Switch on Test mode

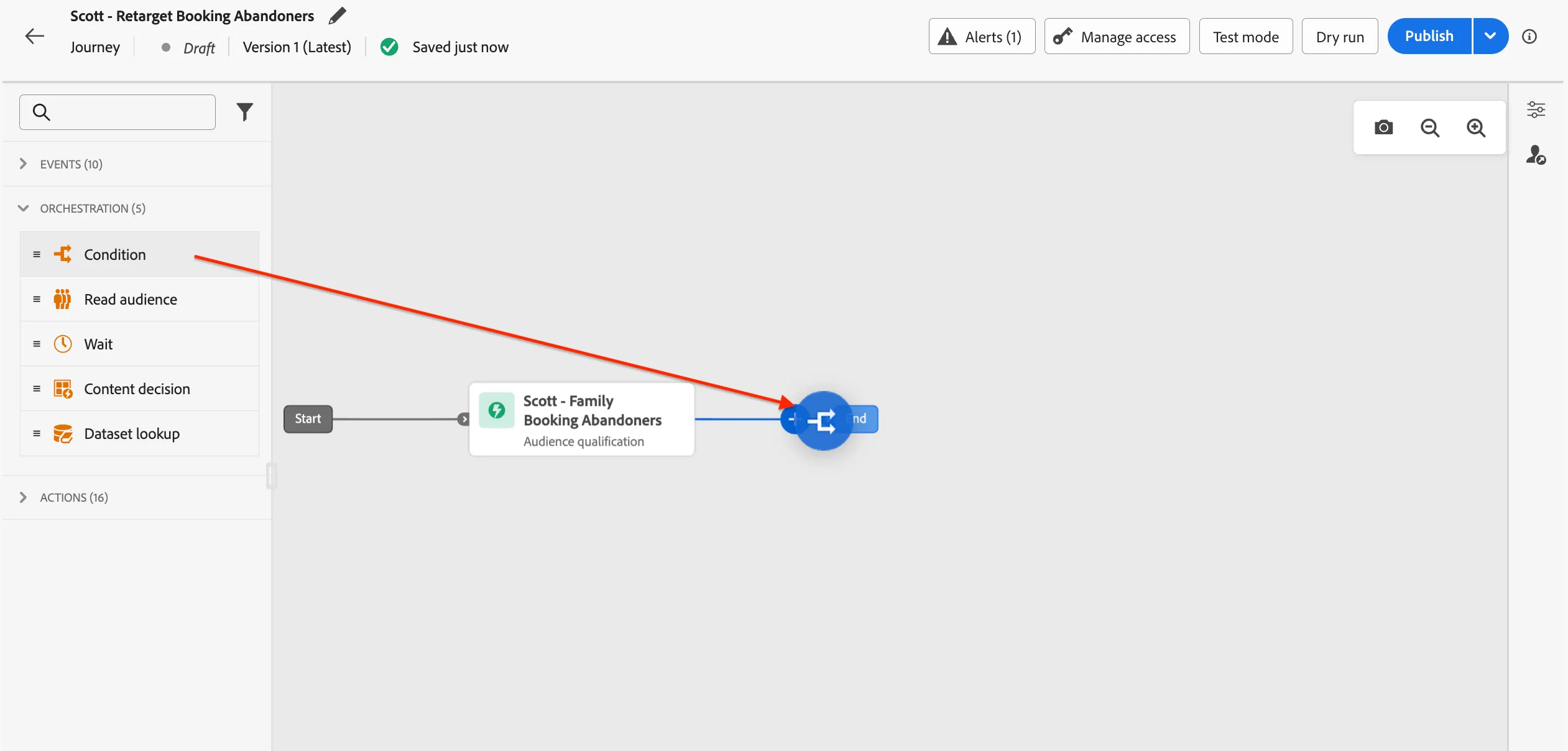[1245, 37]
